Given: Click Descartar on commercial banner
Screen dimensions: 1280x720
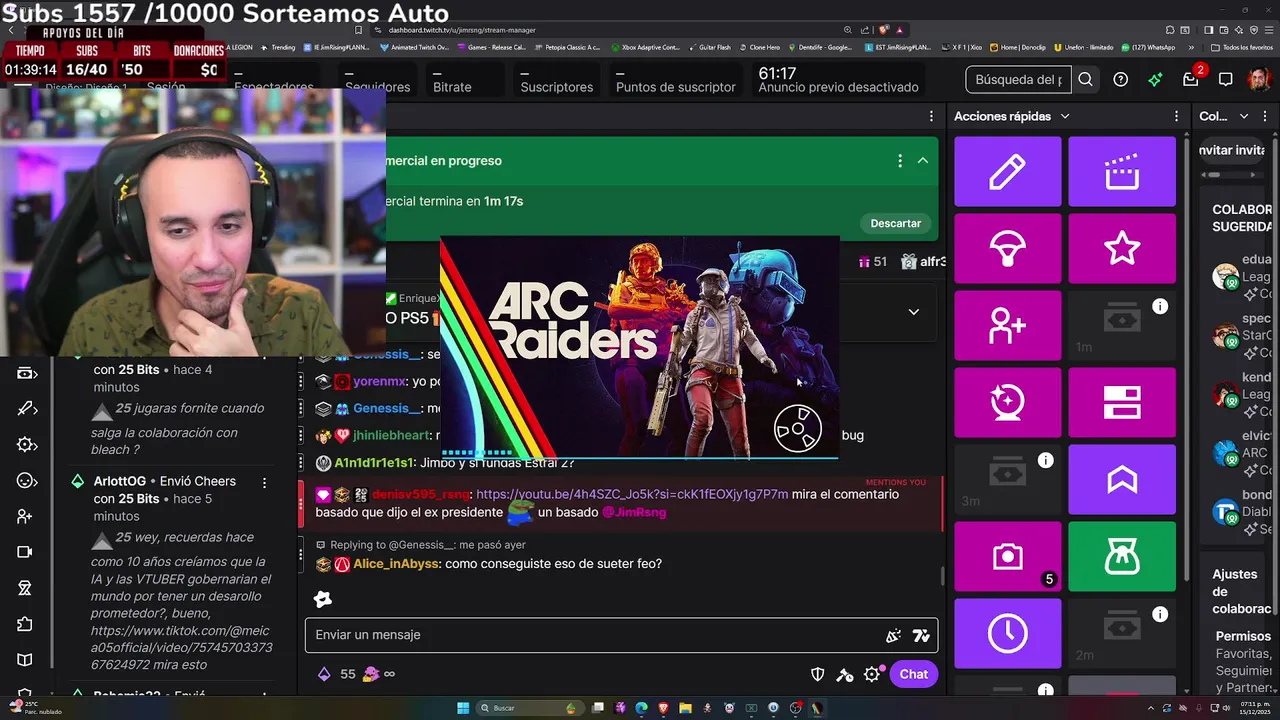Looking at the screenshot, I should [x=895, y=223].
